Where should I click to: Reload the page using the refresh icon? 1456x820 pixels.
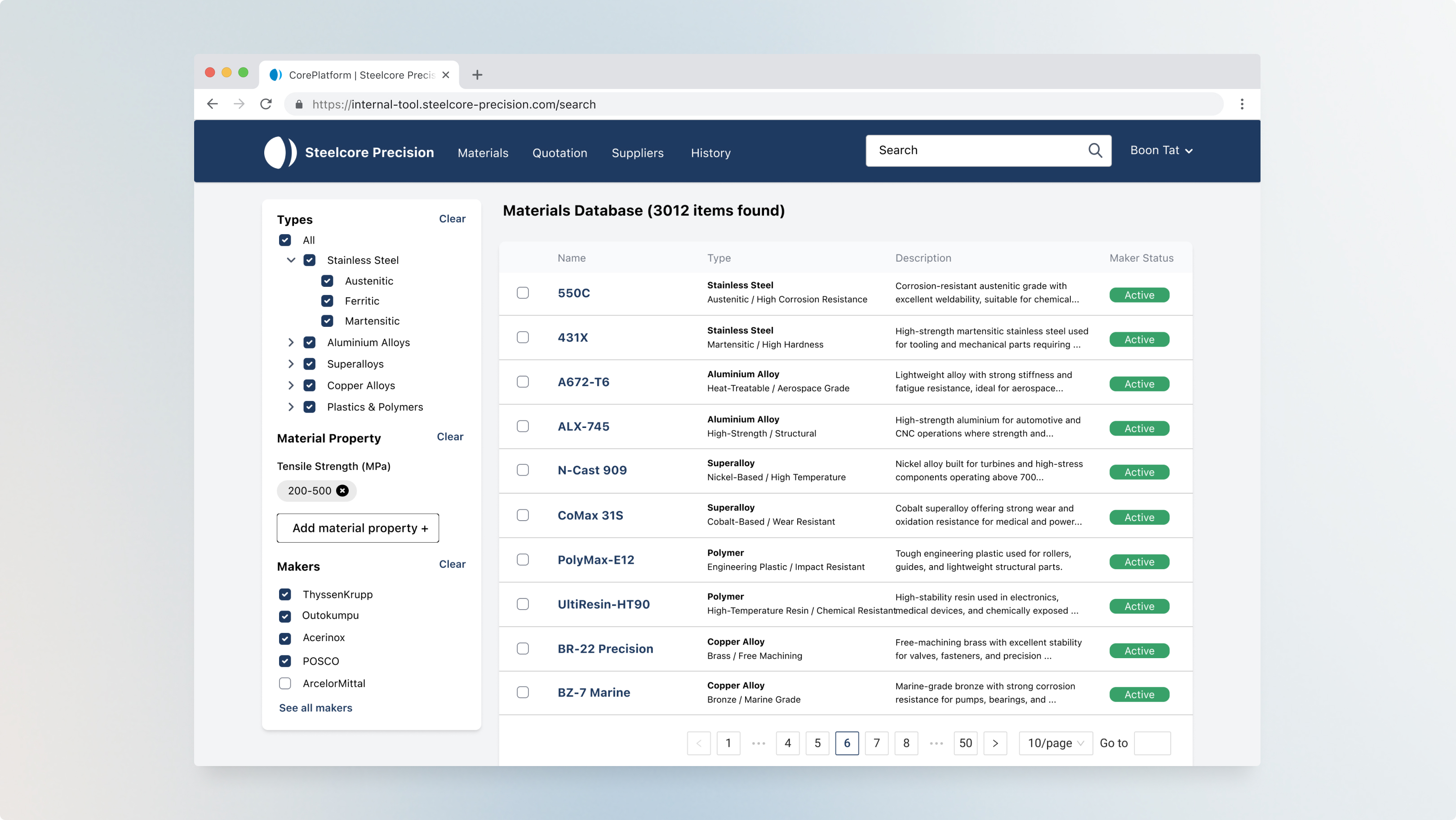pos(266,104)
